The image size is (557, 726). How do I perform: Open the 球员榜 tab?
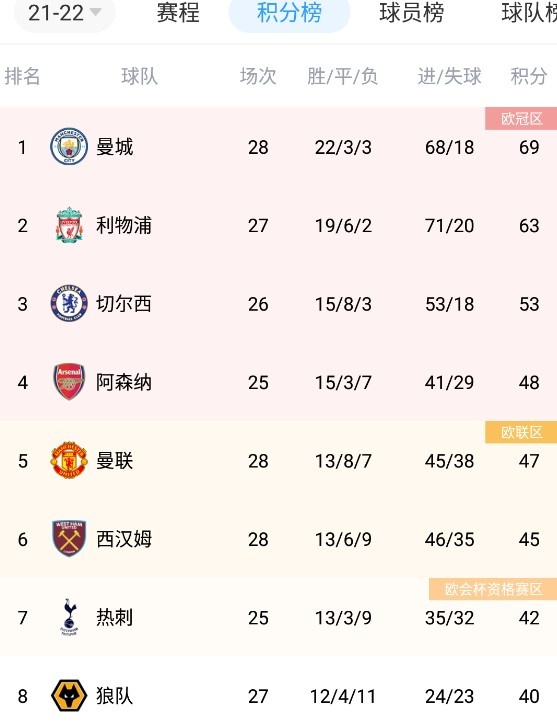click(412, 13)
